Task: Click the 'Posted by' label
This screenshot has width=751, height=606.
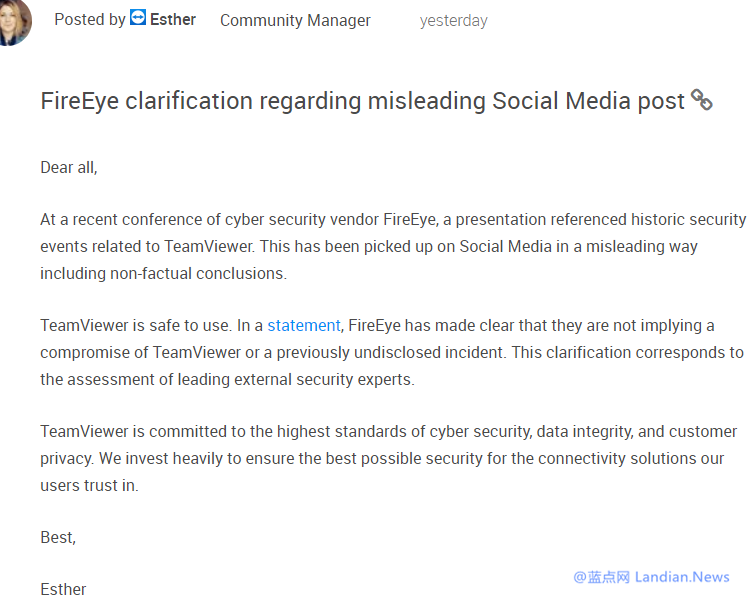Action: (x=90, y=20)
